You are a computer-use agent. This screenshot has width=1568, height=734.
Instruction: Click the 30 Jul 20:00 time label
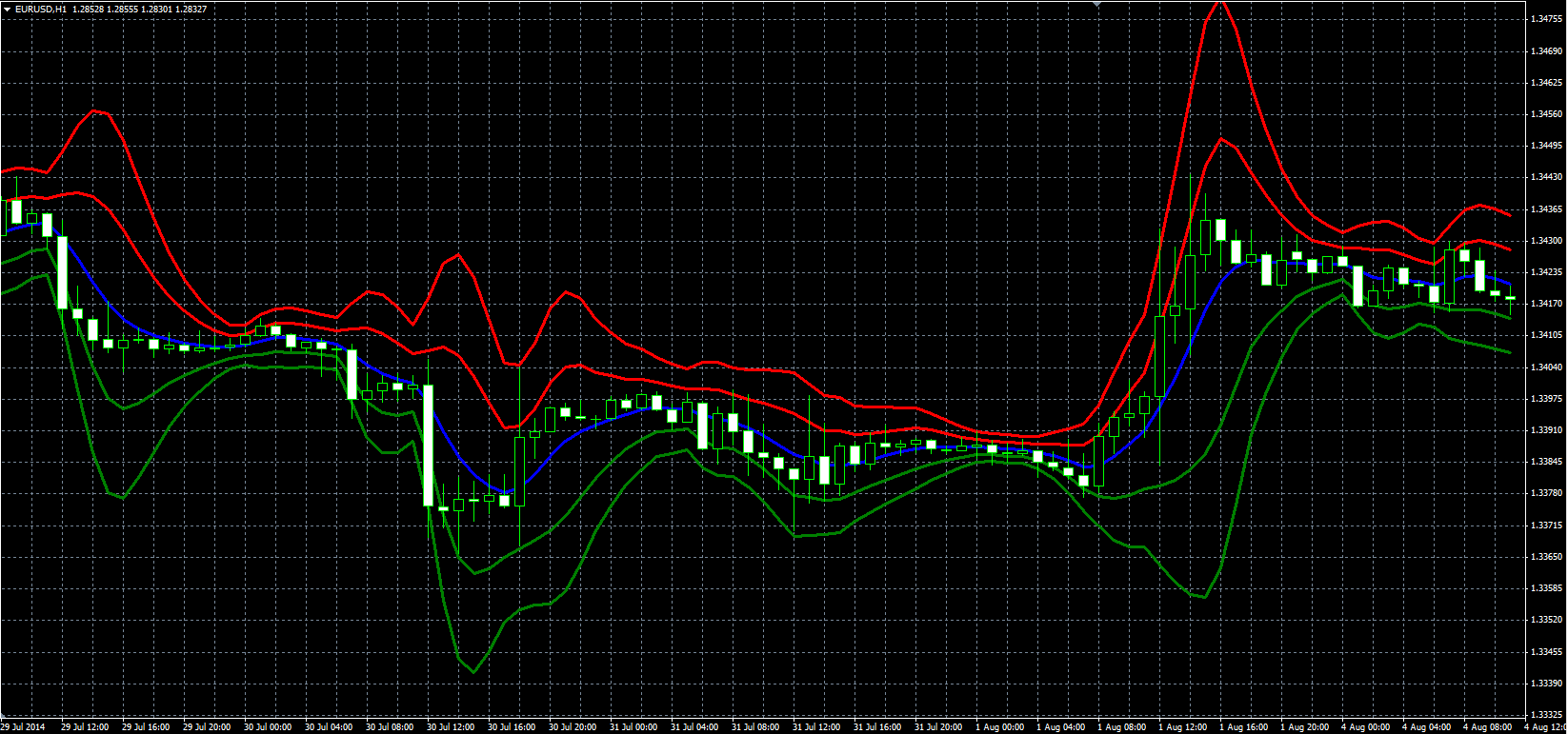click(x=573, y=727)
